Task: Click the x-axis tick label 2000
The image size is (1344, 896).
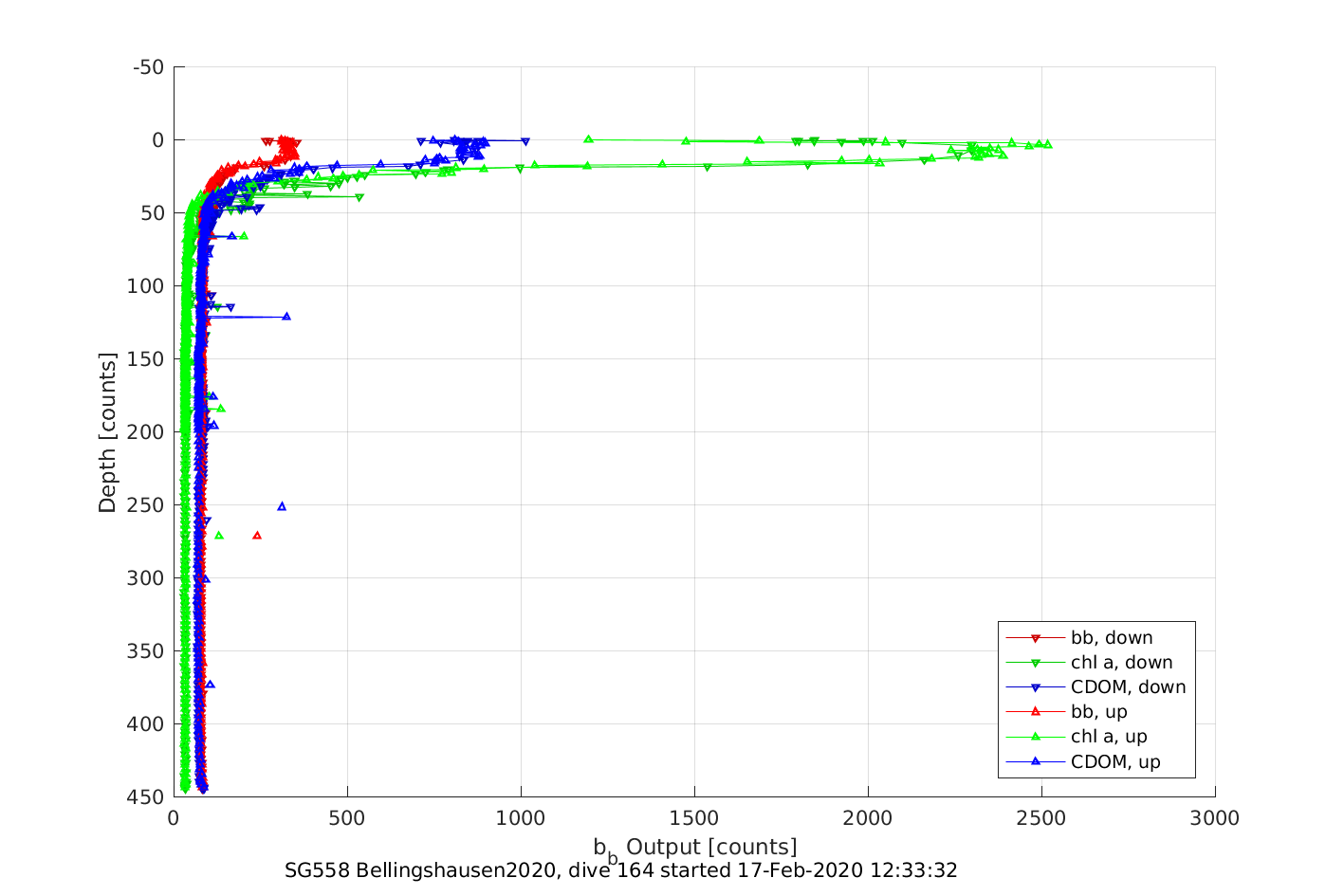Action: point(868,818)
